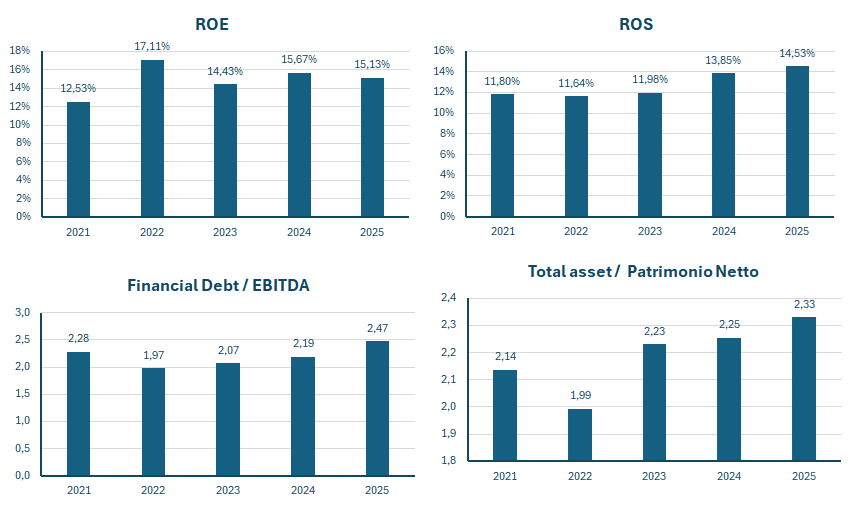
Task: Select the 2024 bar in ROE chart
Action: pyautogui.click(x=299, y=145)
